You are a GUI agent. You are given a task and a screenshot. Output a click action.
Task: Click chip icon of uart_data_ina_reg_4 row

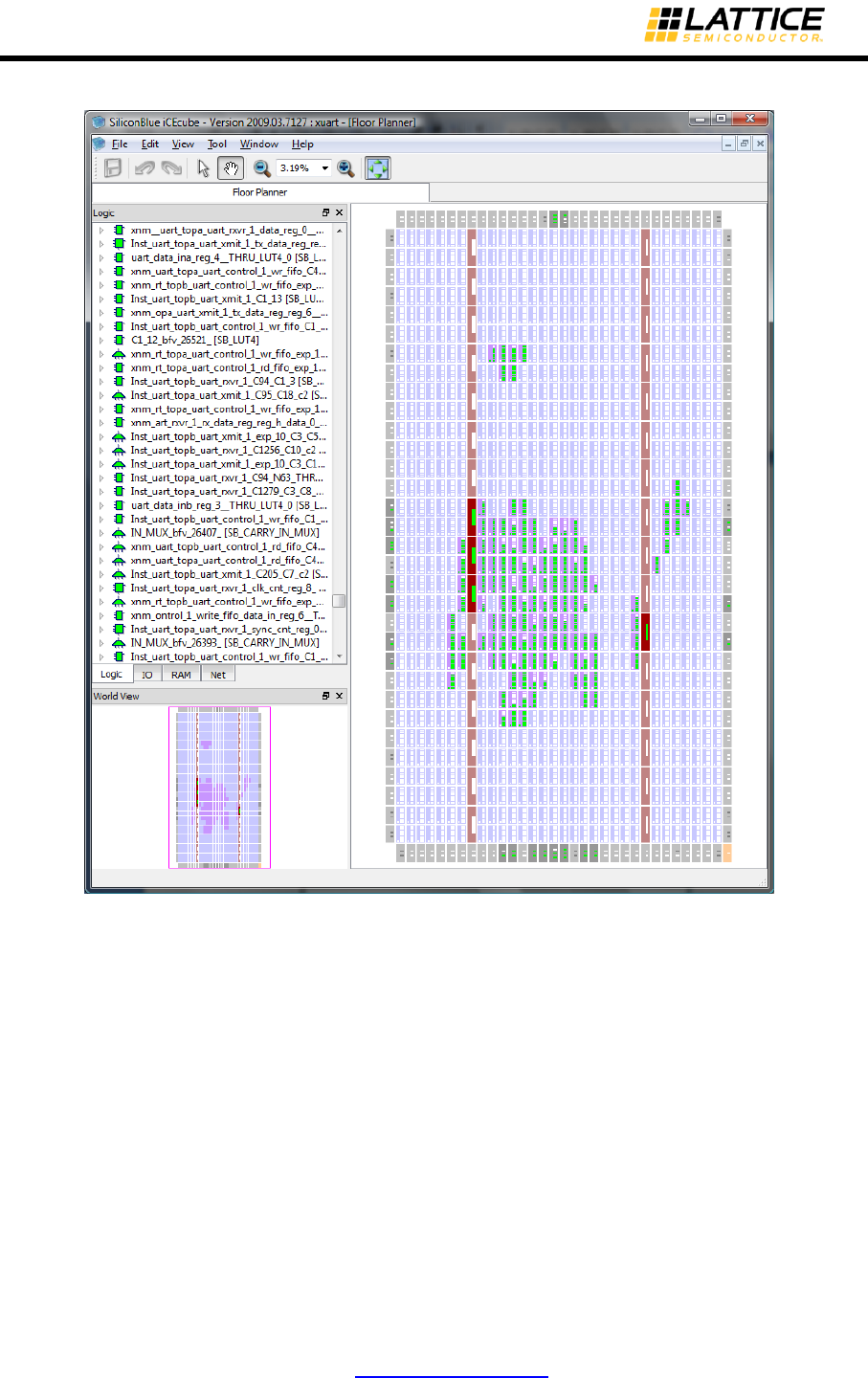[x=119, y=257]
